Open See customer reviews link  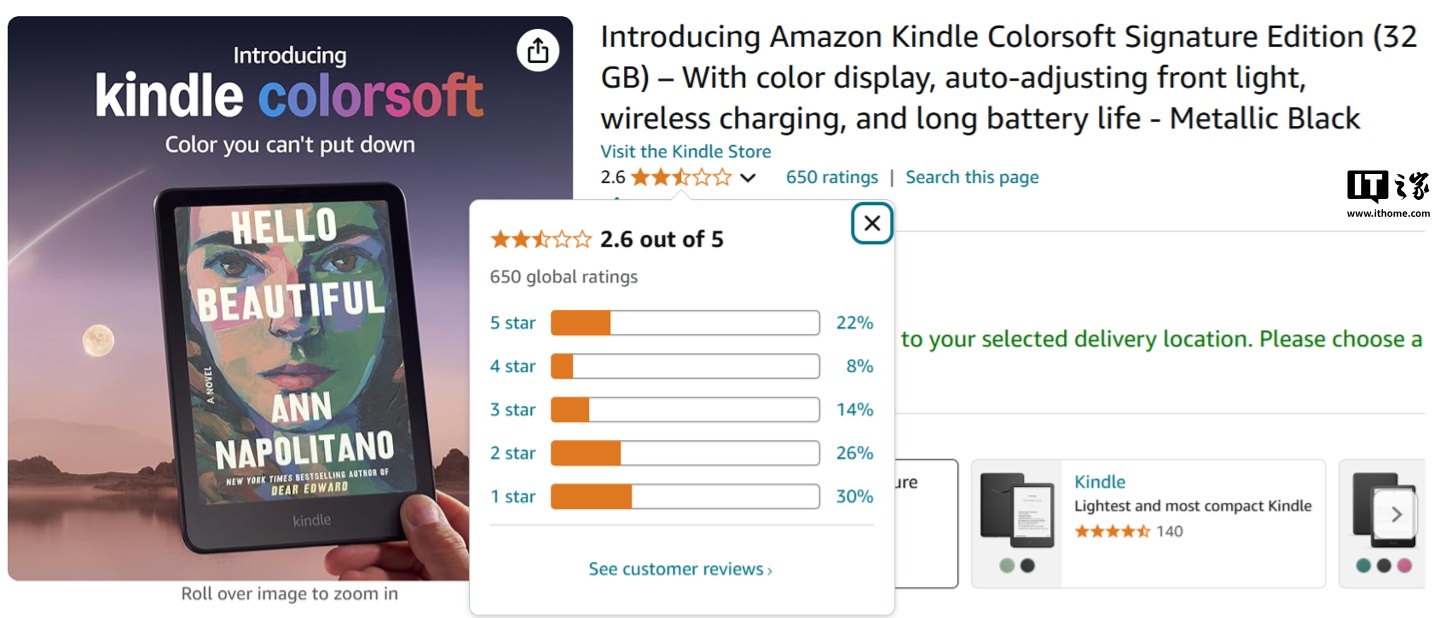click(680, 569)
